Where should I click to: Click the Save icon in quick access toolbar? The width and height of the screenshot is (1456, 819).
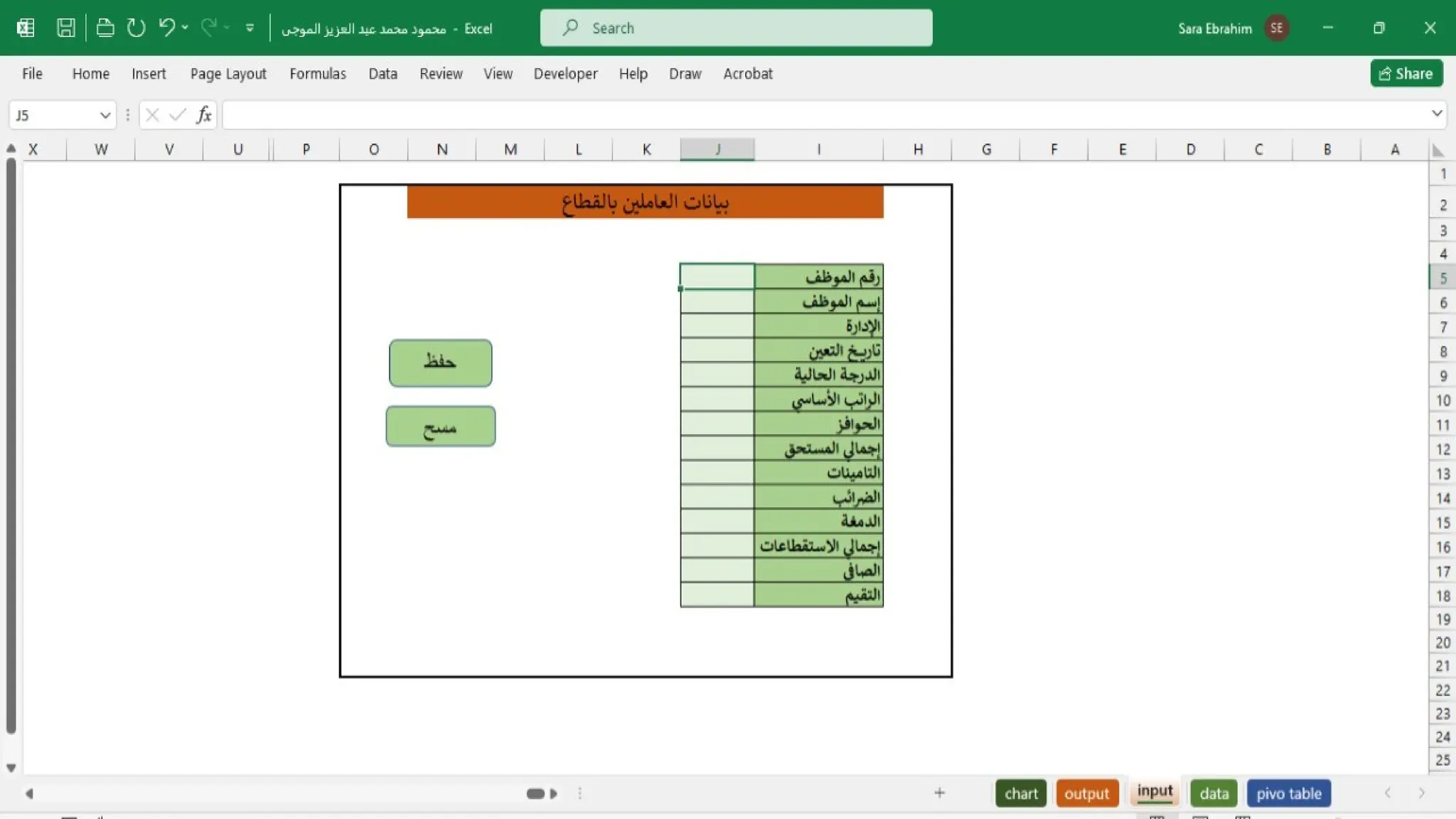[x=65, y=28]
